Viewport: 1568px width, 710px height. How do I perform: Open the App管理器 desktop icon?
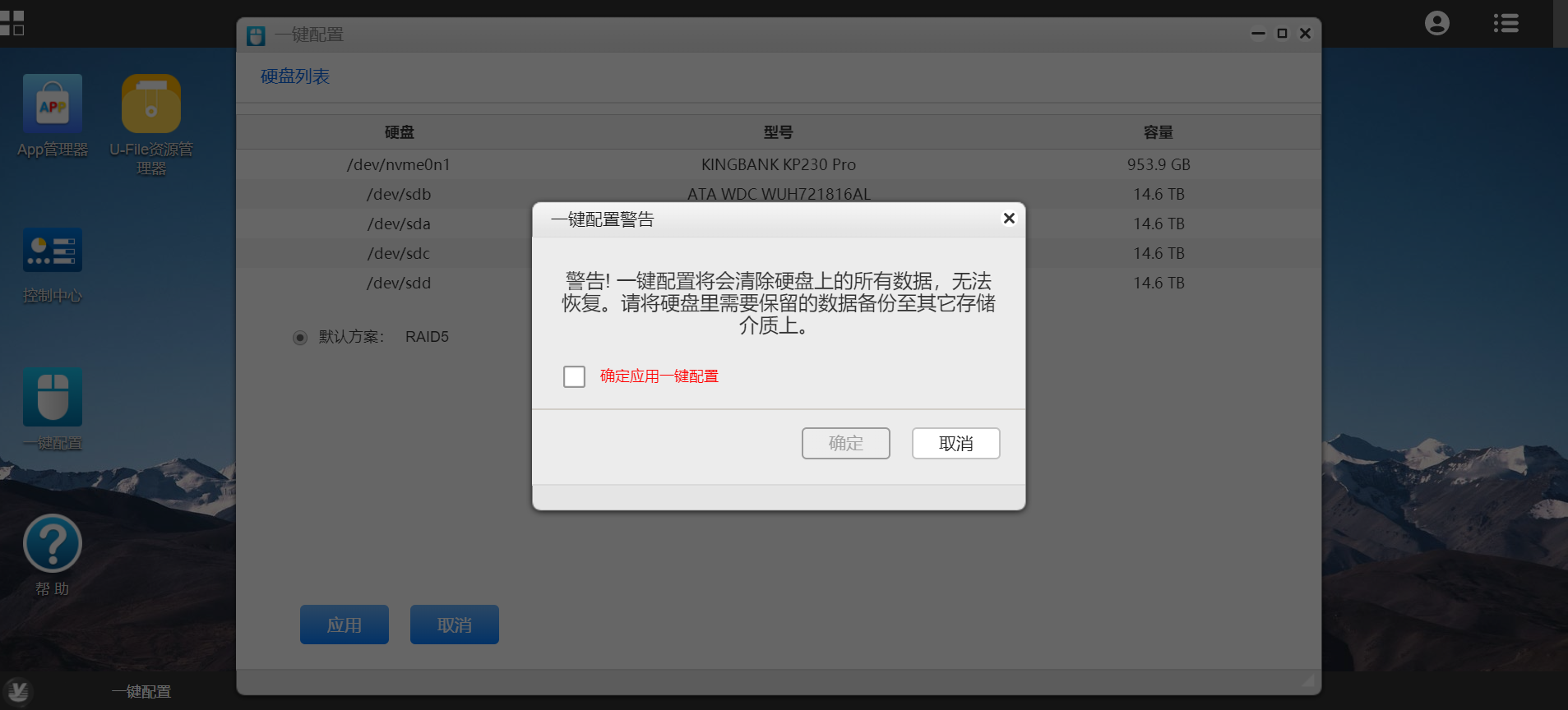[x=53, y=104]
